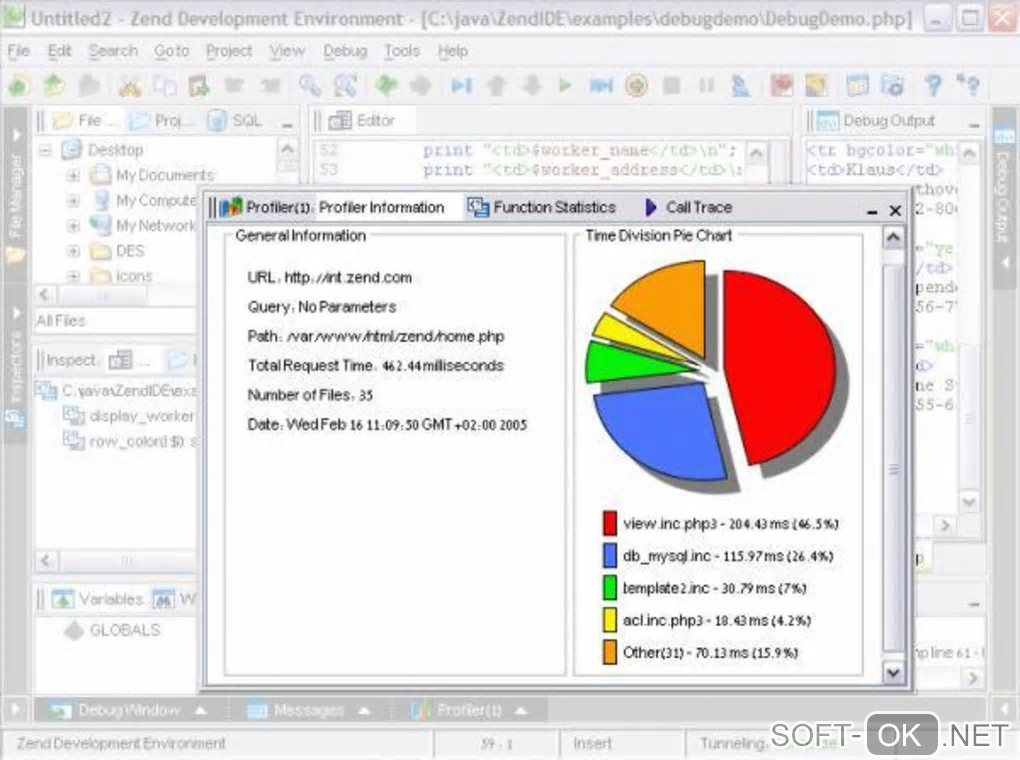Click the profiler scrollbar up arrow

tap(893, 238)
